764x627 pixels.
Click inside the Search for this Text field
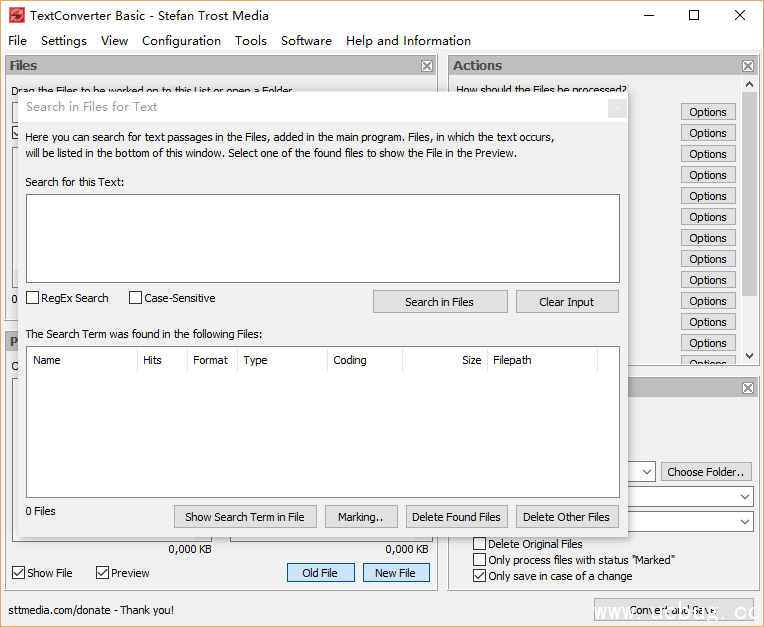point(322,238)
